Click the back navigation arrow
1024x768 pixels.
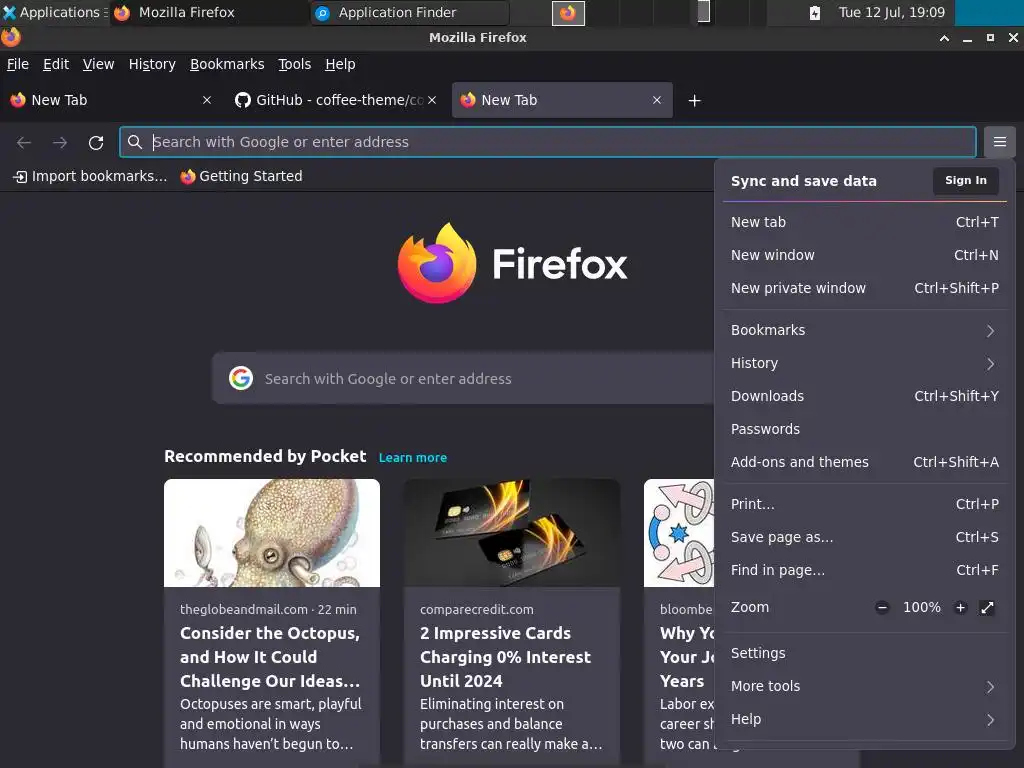(24, 142)
